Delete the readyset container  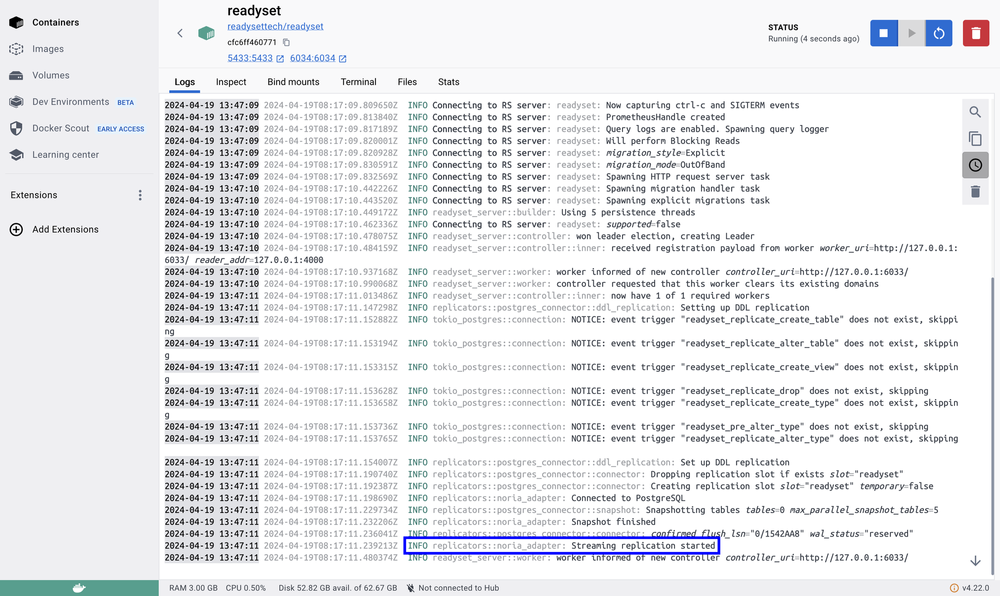click(x=975, y=33)
